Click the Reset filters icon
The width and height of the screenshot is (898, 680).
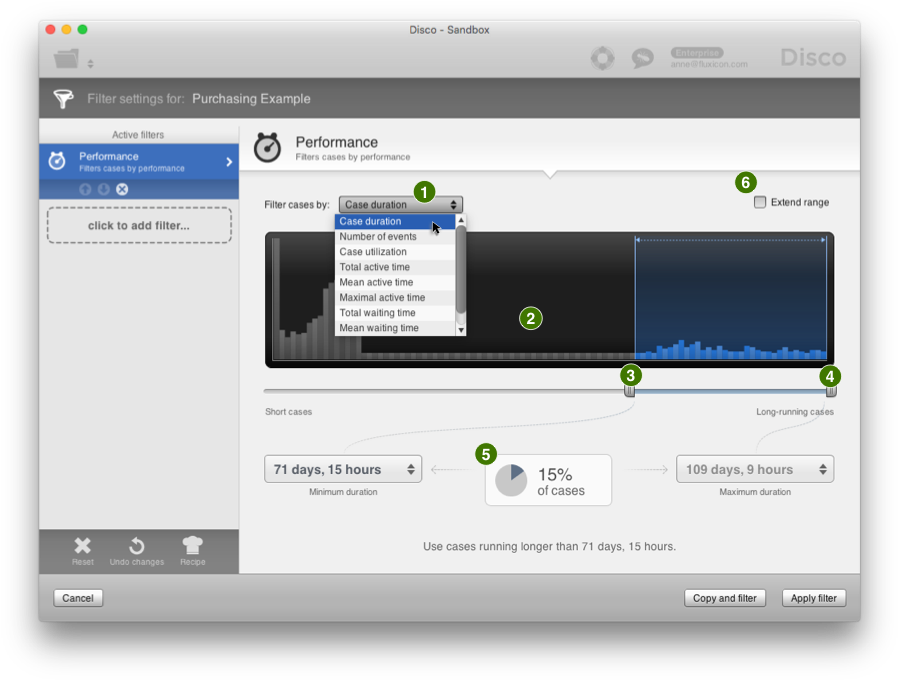(83, 546)
